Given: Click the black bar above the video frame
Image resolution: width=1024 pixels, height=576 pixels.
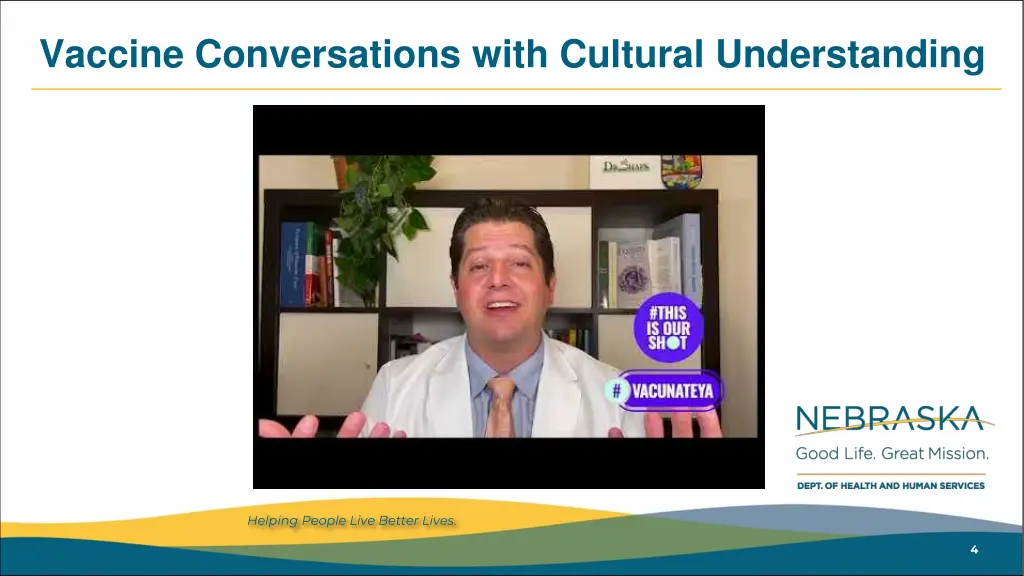Looking at the screenshot, I should coord(509,130).
